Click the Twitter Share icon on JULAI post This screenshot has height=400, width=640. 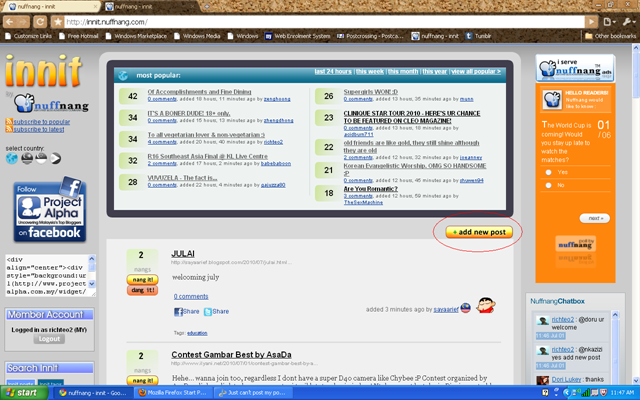208,312
